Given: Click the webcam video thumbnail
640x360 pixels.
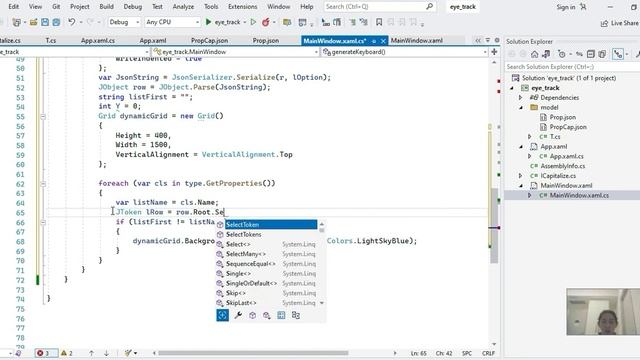Looking at the screenshot, I should coord(603,312).
